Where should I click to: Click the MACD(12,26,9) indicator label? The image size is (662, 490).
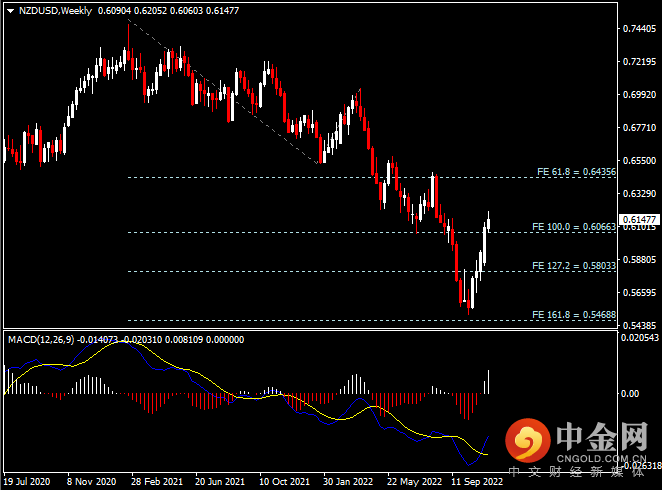coord(41,340)
